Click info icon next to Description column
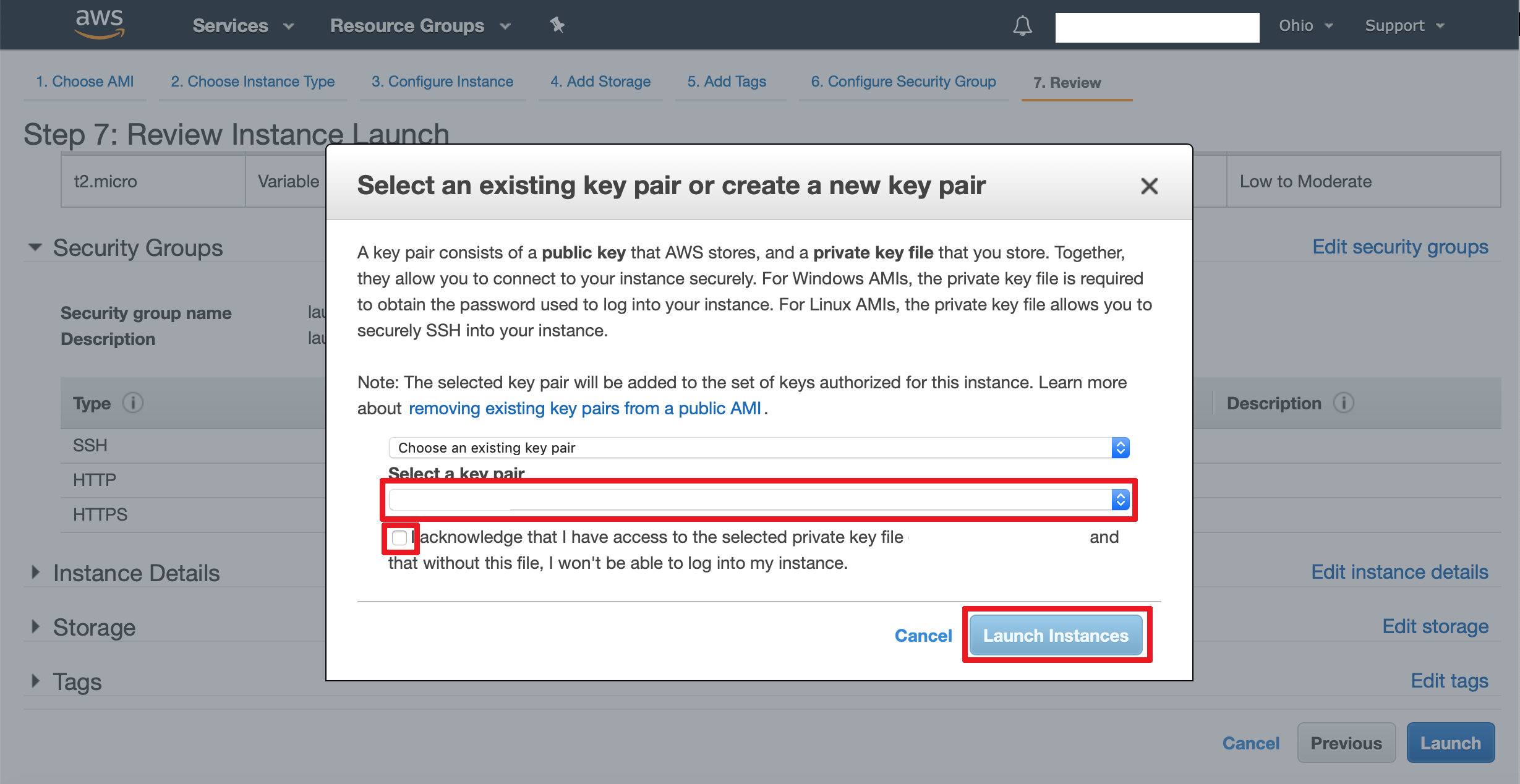Viewport: 1520px width, 784px height. click(1343, 403)
